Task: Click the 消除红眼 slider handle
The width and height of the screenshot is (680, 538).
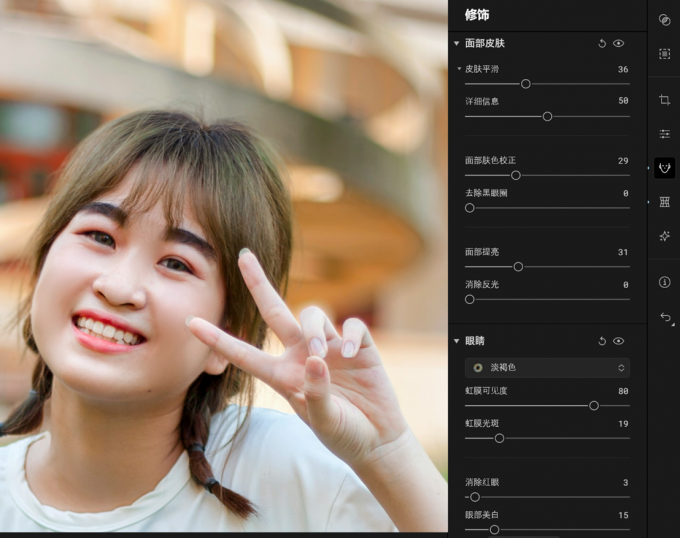Action: (475, 497)
